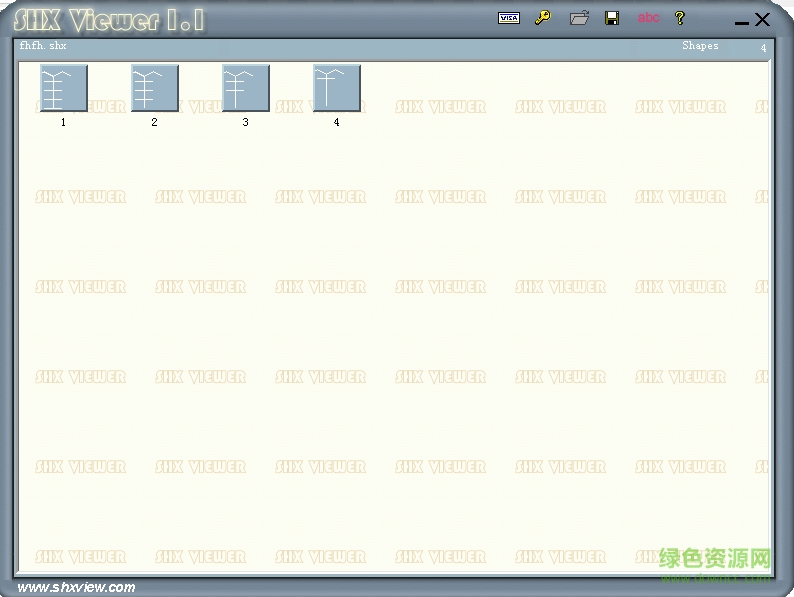Click the VISA purchase icon
This screenshot has width=794, height=597.
509,18
